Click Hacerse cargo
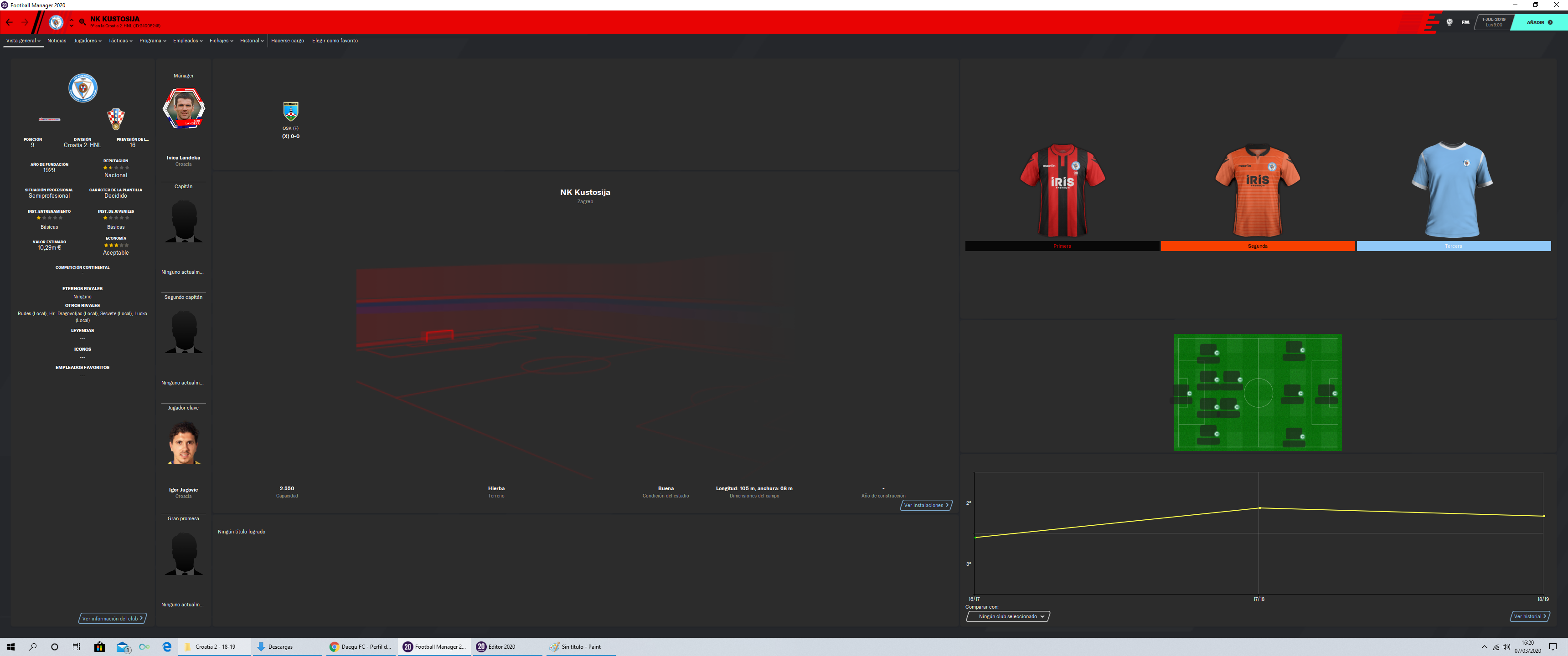This screenshot has height=656, width=1568. pyautogui.click(x=287, y=41)
